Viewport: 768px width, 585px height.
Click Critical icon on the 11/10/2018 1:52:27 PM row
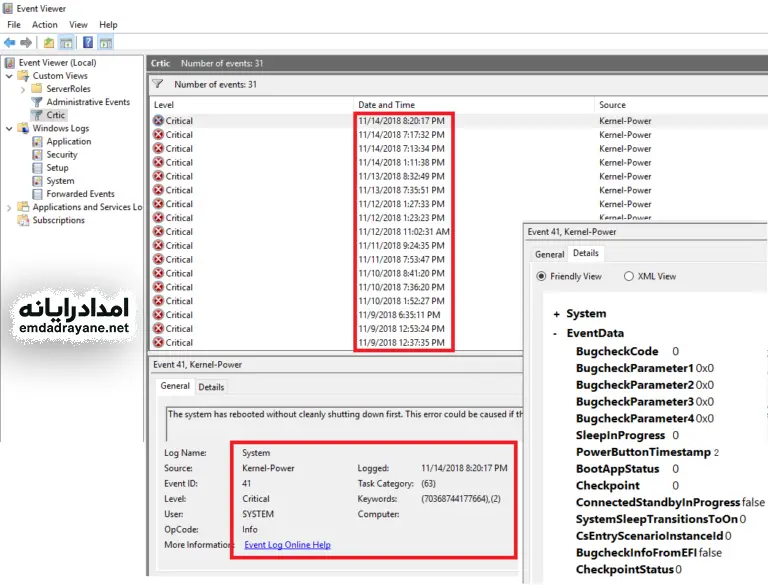click(x=158, y=301)
